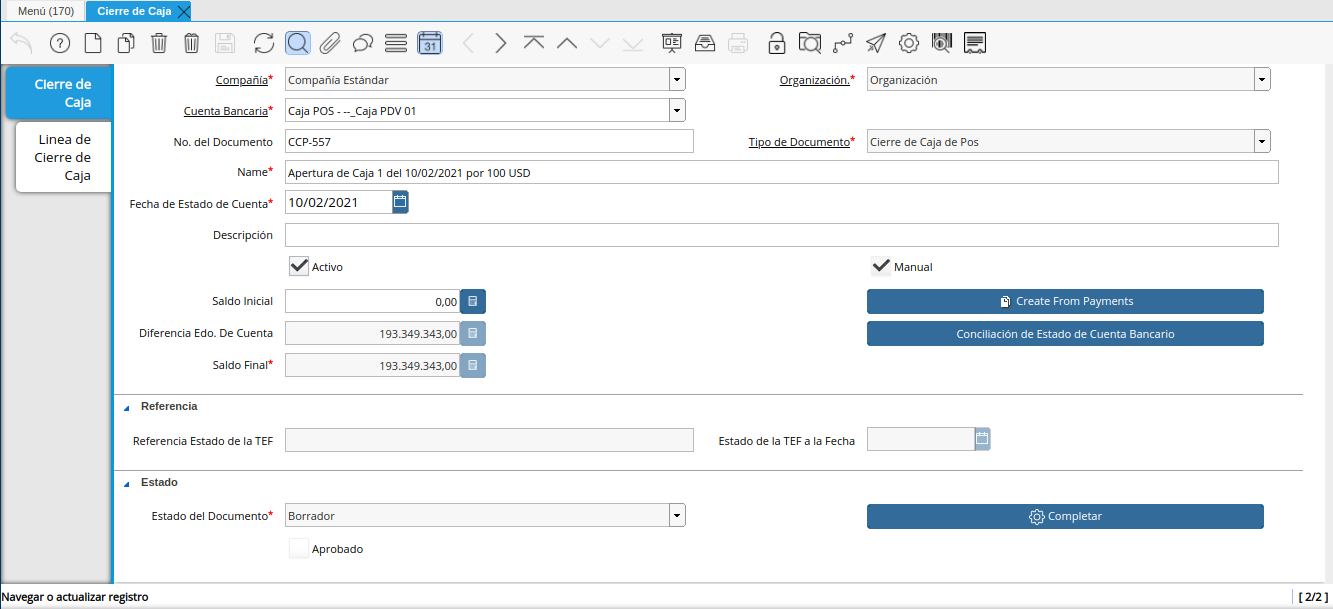The width and height of the screenshot is (1333, 609).
Task: Expand the Tipo de Documento dropdown
Action: [1262, 142]
